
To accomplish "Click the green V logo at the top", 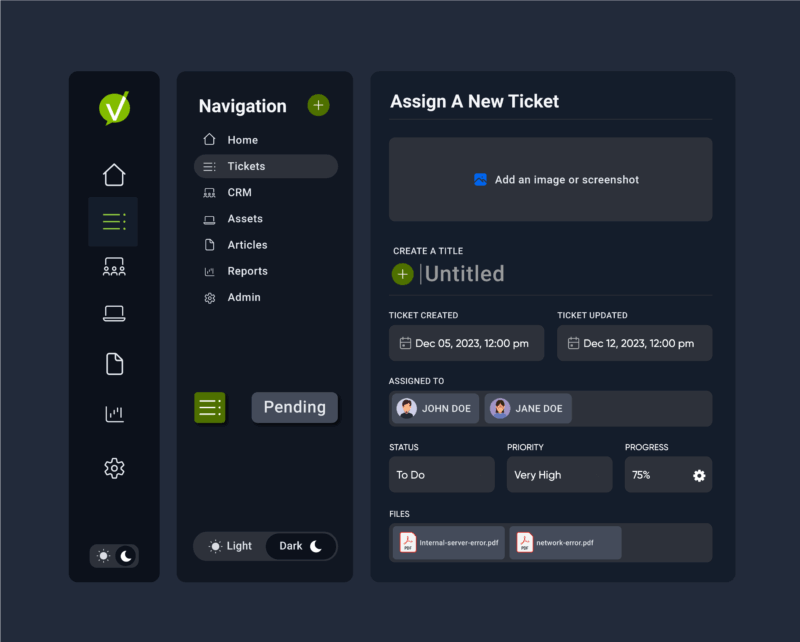I will click(113, 106).
